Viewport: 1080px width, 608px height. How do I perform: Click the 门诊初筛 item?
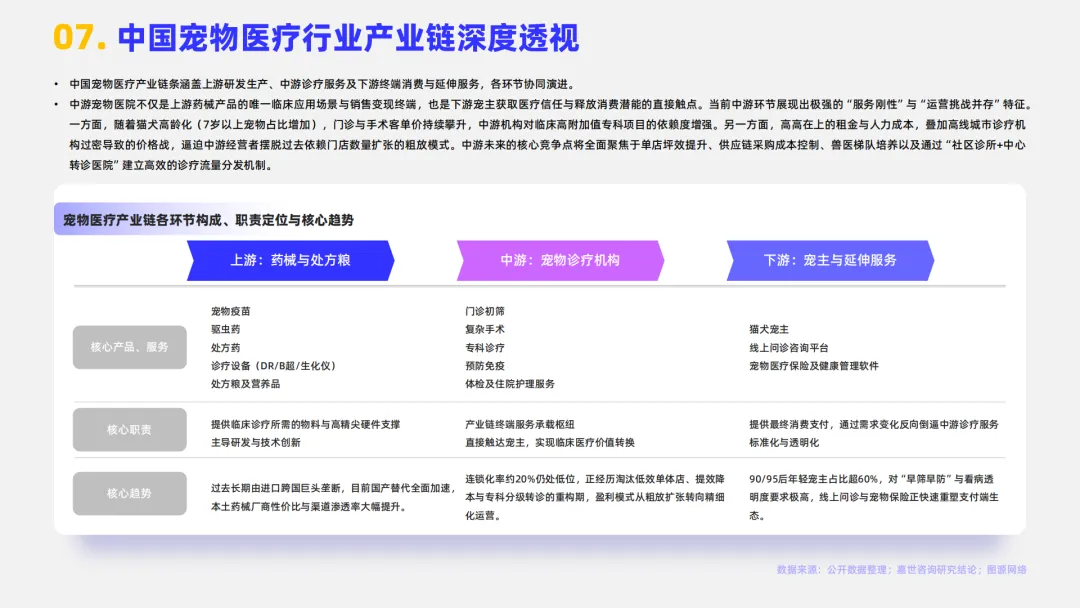point(485,311)
